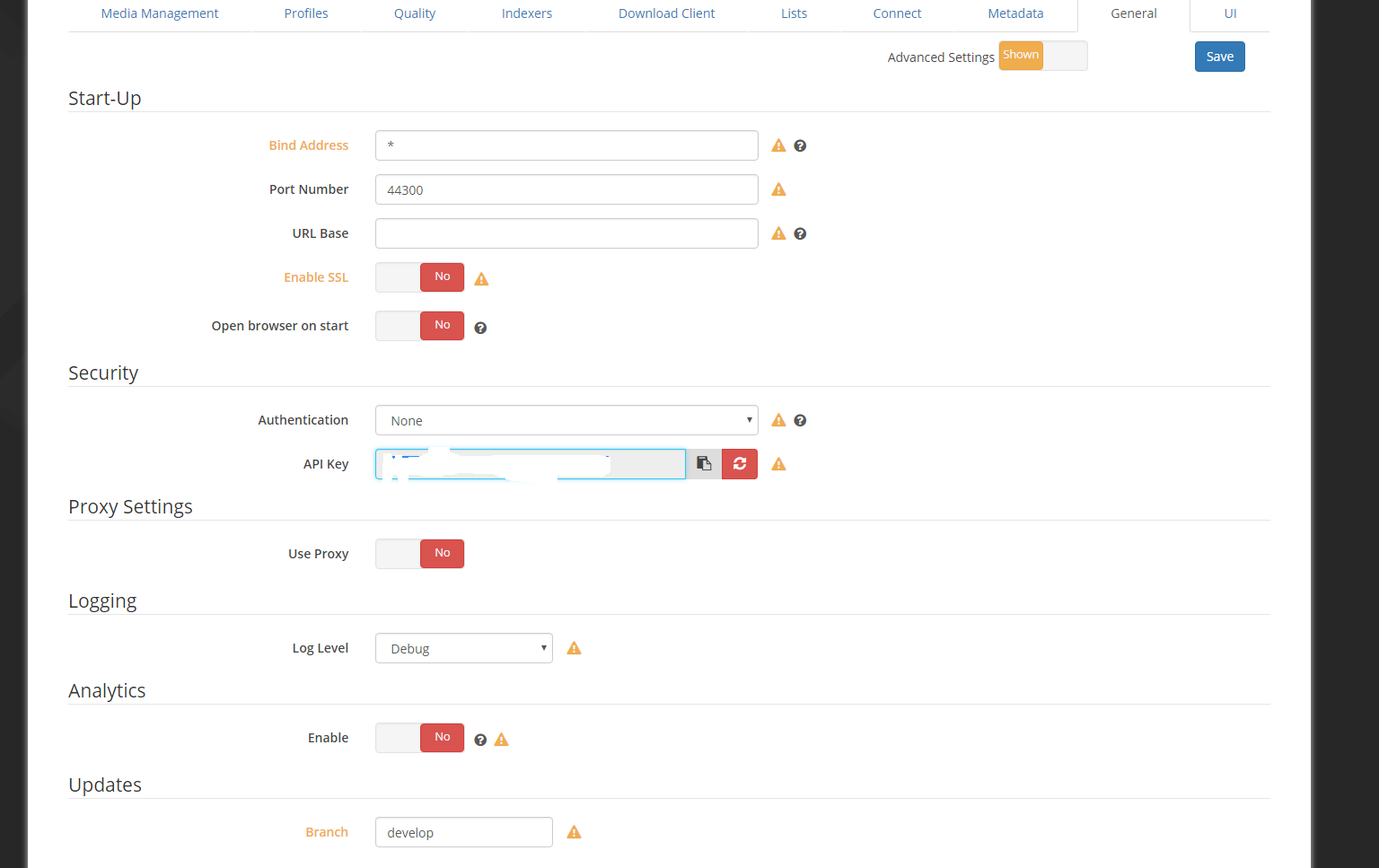Click the warning icon next to Log Level
The width and height of the screenshot is (1379, 868).
(x=574, y=647)
